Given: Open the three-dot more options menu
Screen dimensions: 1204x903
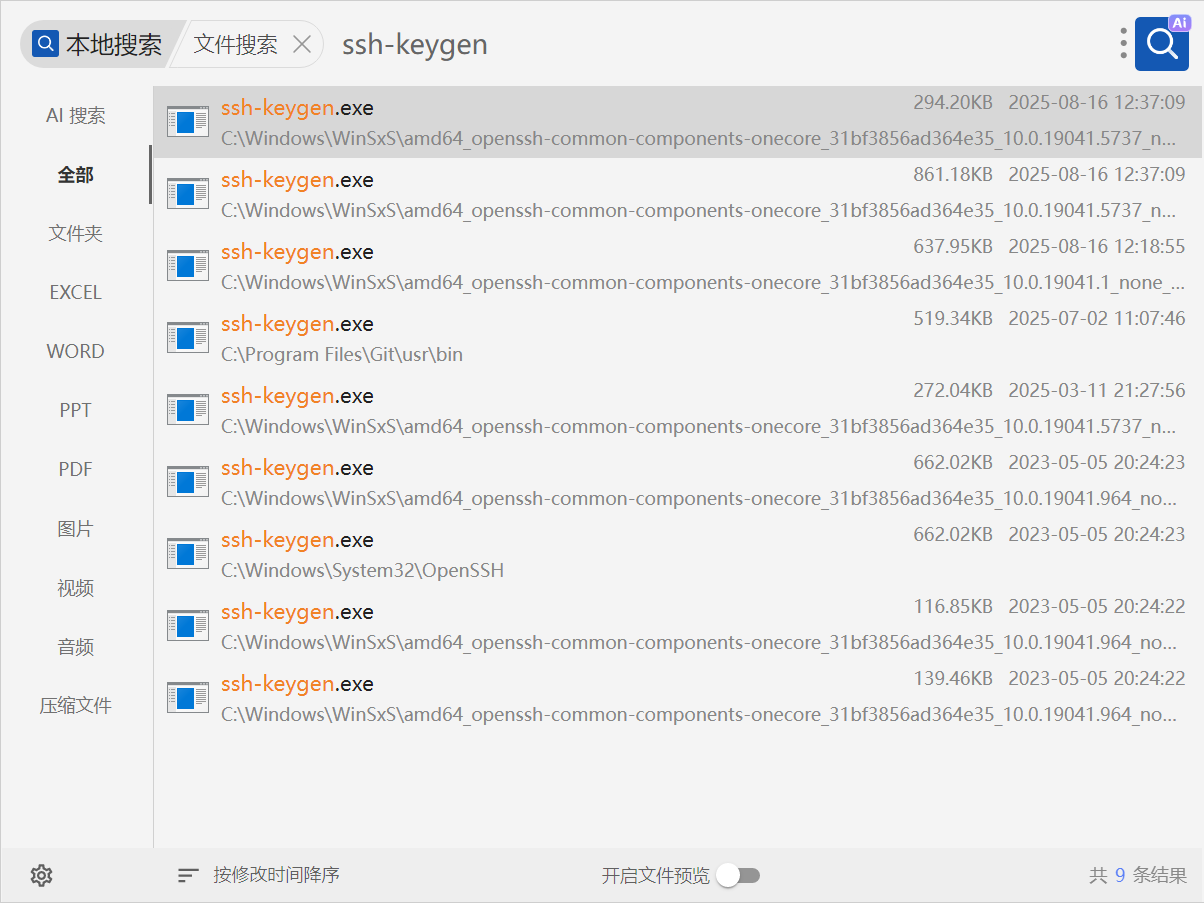Looking at the screenshot, I should tap(1124, 43).
